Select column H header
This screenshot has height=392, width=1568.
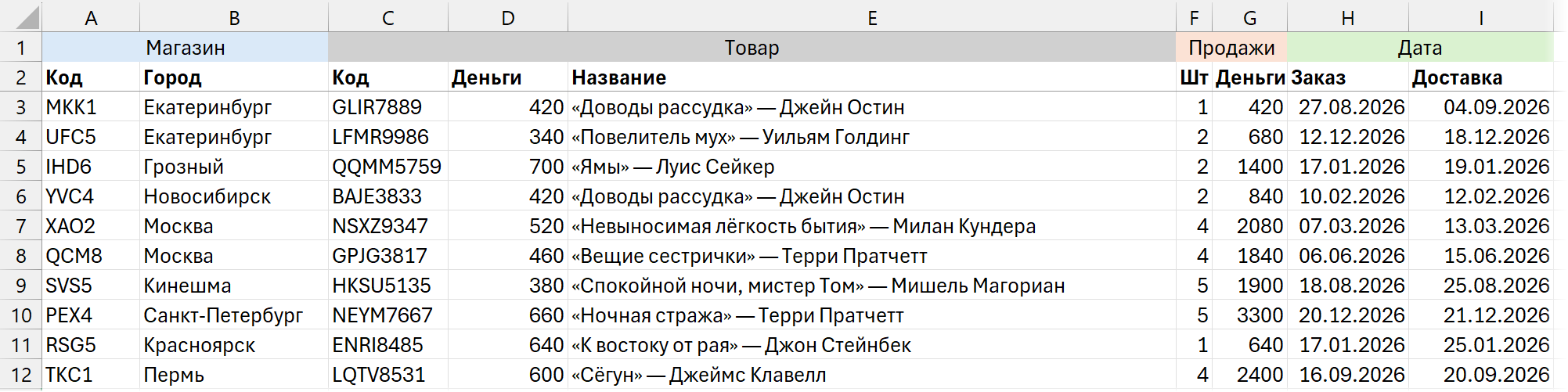[1347, 17]
